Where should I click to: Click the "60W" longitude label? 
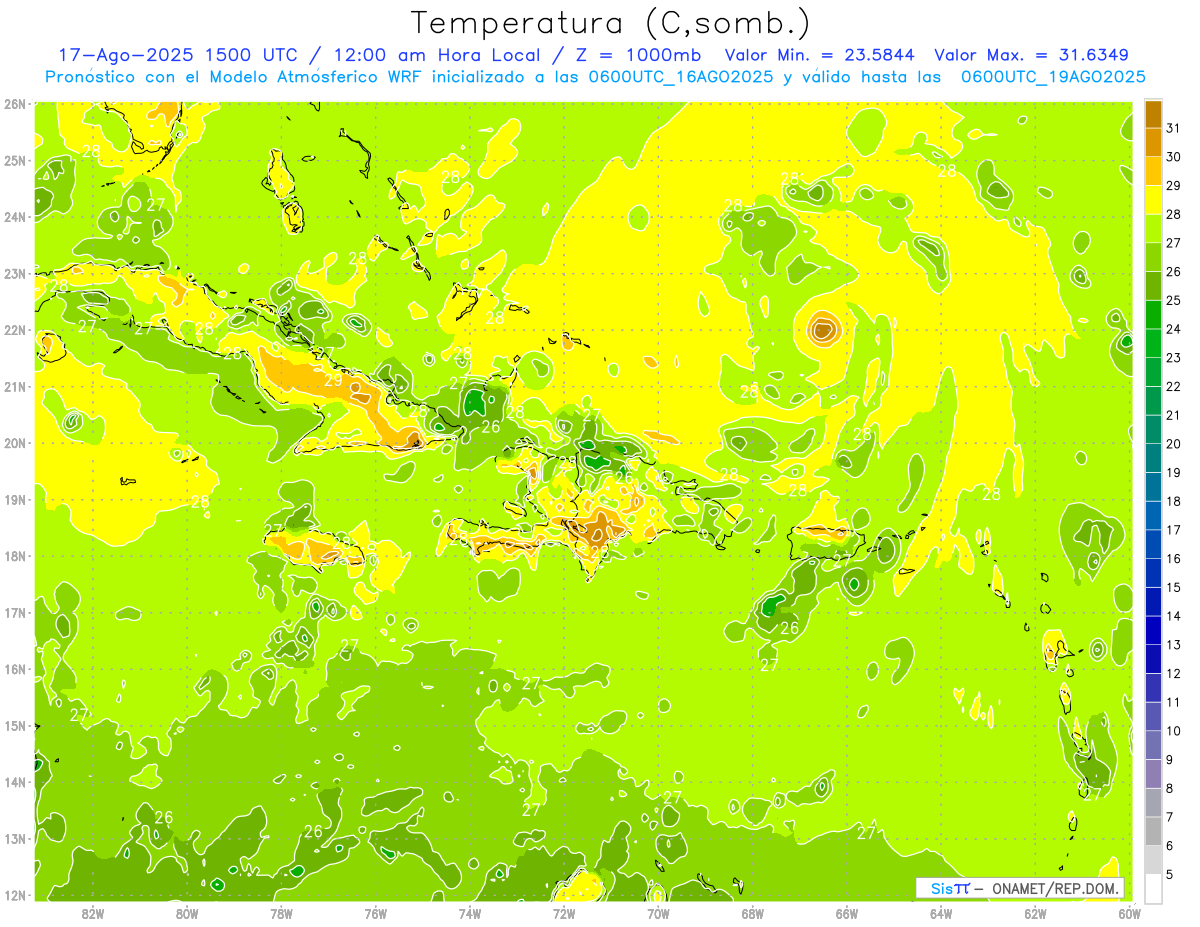click(1129, 913)
